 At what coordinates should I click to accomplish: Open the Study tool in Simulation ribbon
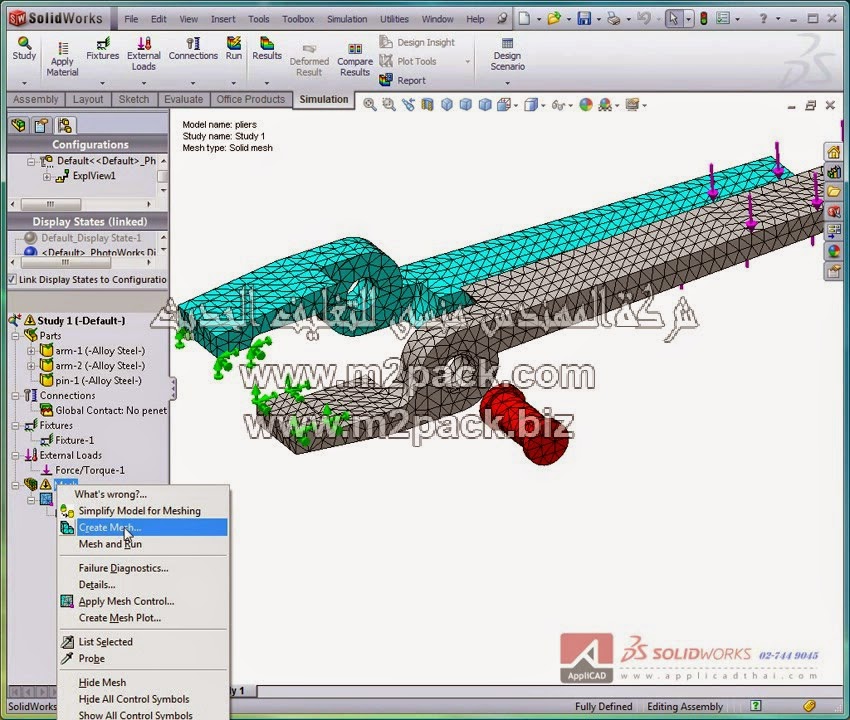(x=24, y=49)
